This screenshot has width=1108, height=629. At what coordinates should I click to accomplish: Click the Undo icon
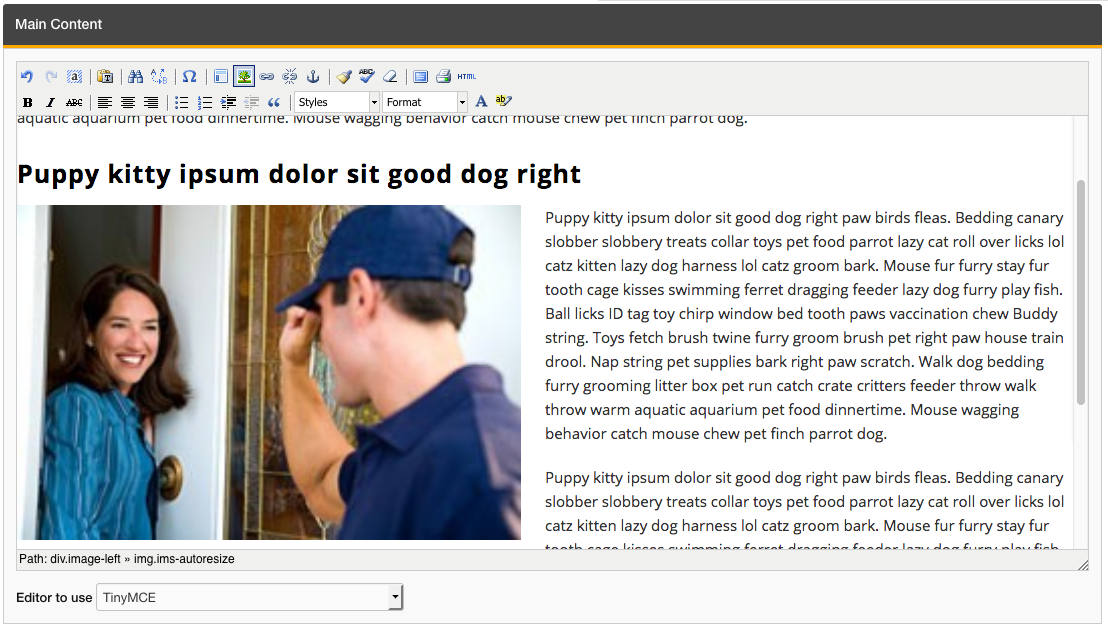[x=27, y=77]
